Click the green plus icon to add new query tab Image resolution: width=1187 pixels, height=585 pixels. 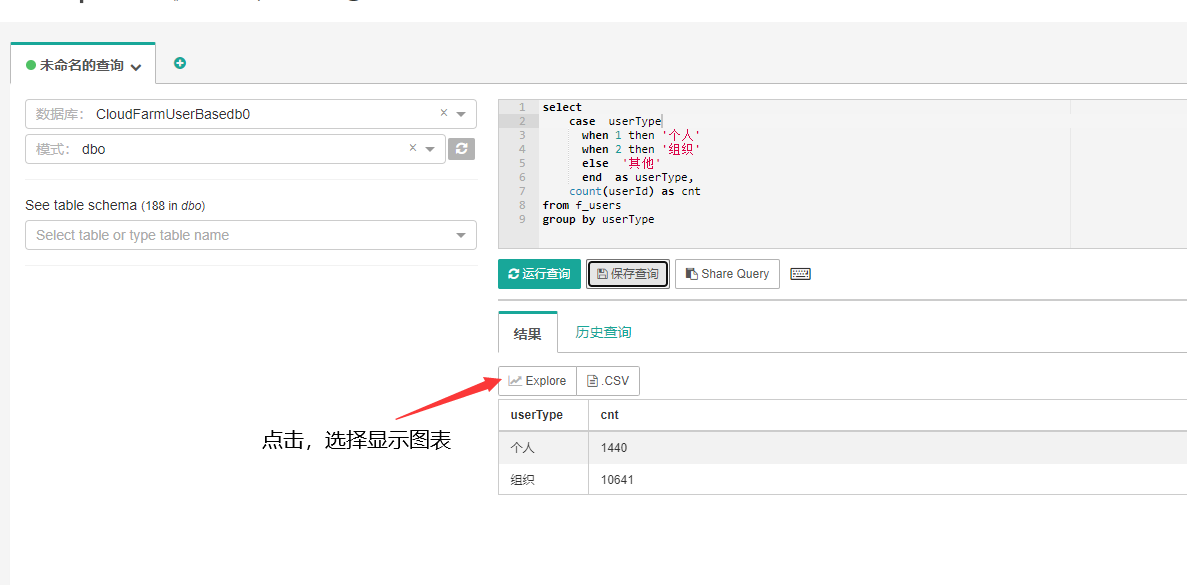(180, 62)
